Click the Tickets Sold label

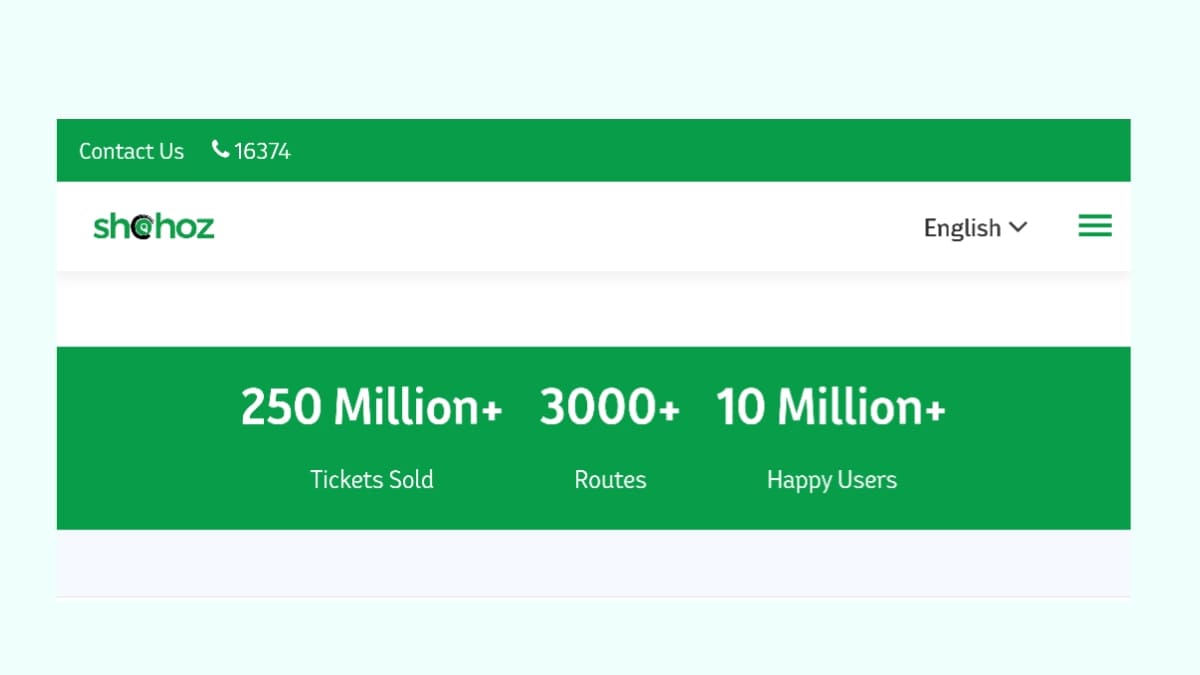pyautogui.click(x=371, y=480)
